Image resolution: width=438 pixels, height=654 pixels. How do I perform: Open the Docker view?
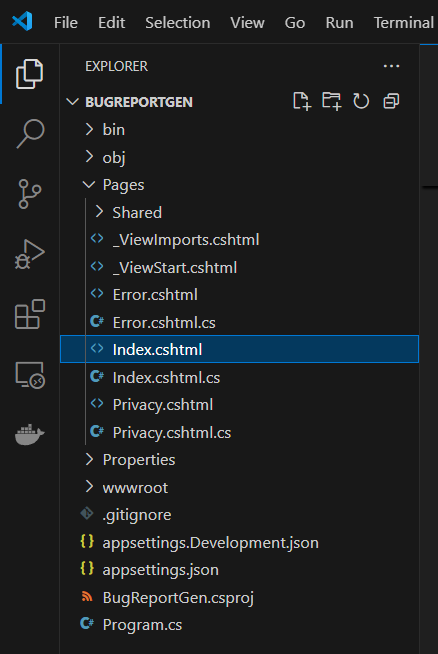[x=30, y=435]
